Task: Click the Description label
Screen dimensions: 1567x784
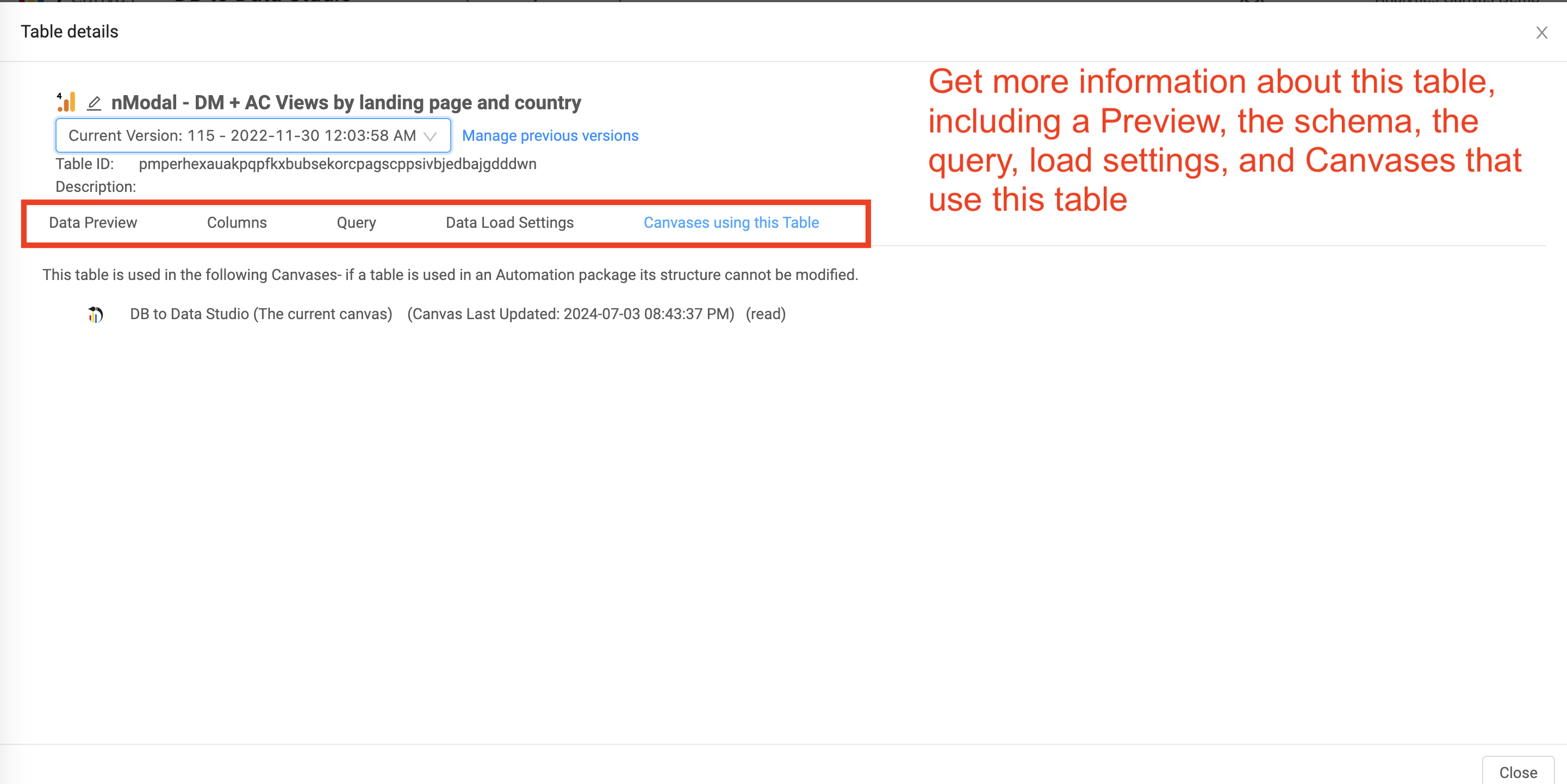Action: click(x=96, y=186)
